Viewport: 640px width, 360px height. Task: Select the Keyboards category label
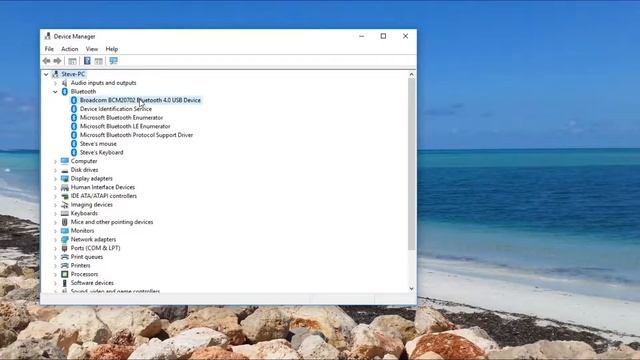coord(84,213)
